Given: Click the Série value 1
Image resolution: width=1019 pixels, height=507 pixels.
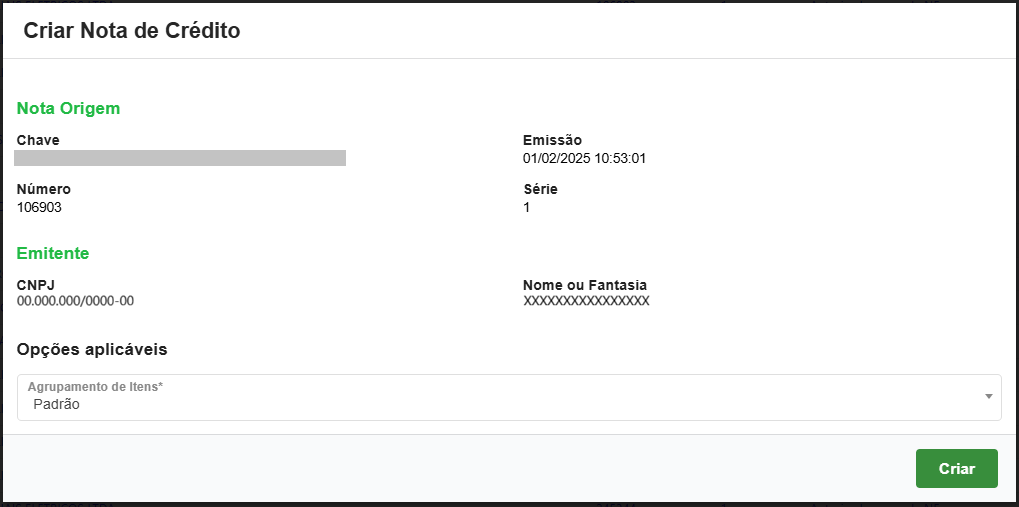Looking at the screenshot, I should click(x=527, y=207).
